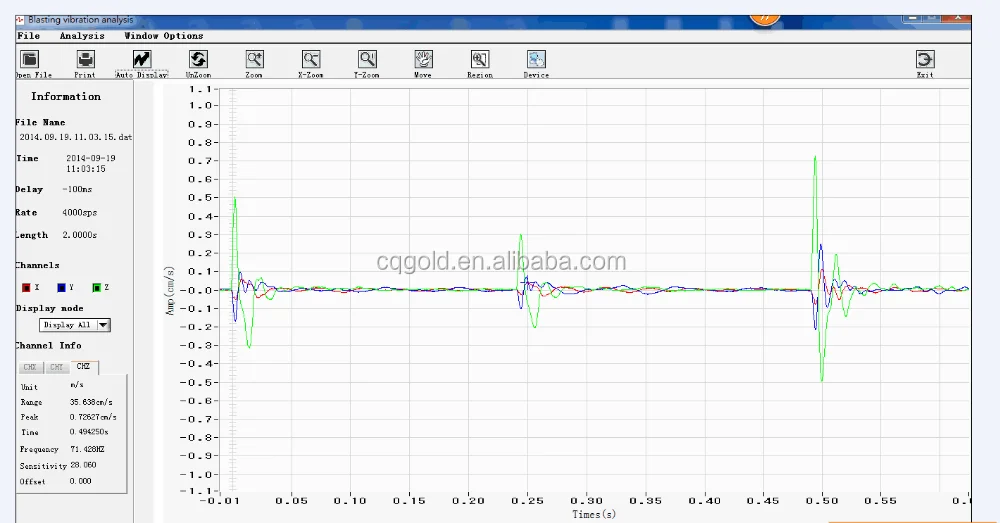Image resolution: width=1000 pixels, height=523 pixels.
Task: Click the Rate value 4000sps
Action: click(80, 213)
